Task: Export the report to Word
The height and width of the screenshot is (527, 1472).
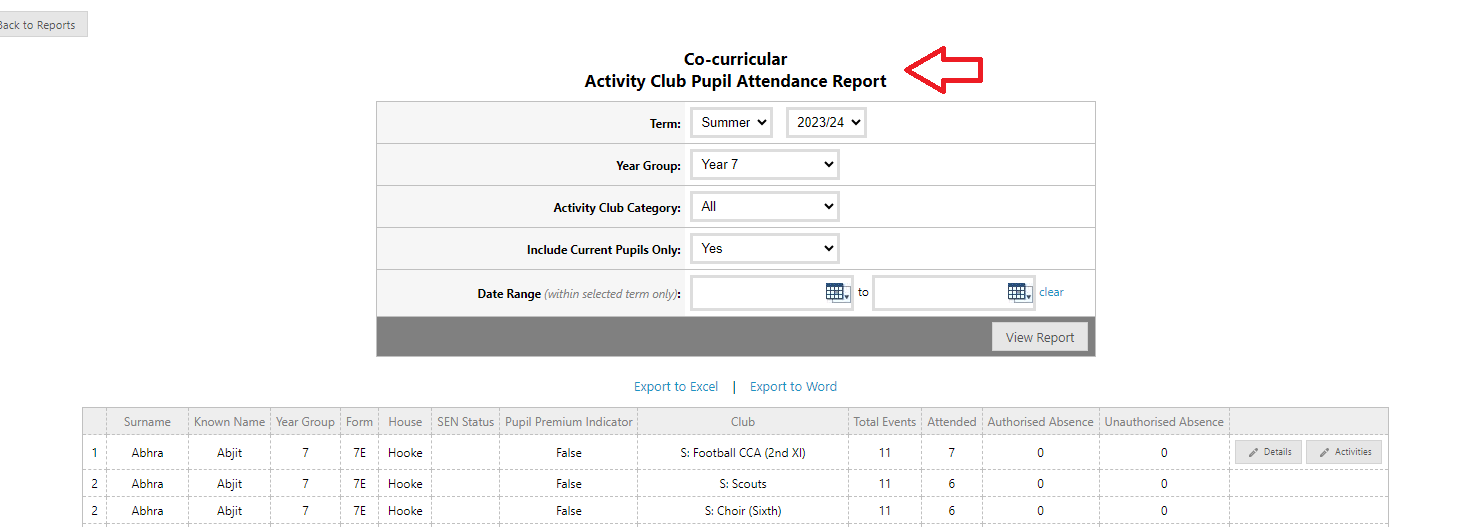Action: pyautogui.click(x=793, y=387)
